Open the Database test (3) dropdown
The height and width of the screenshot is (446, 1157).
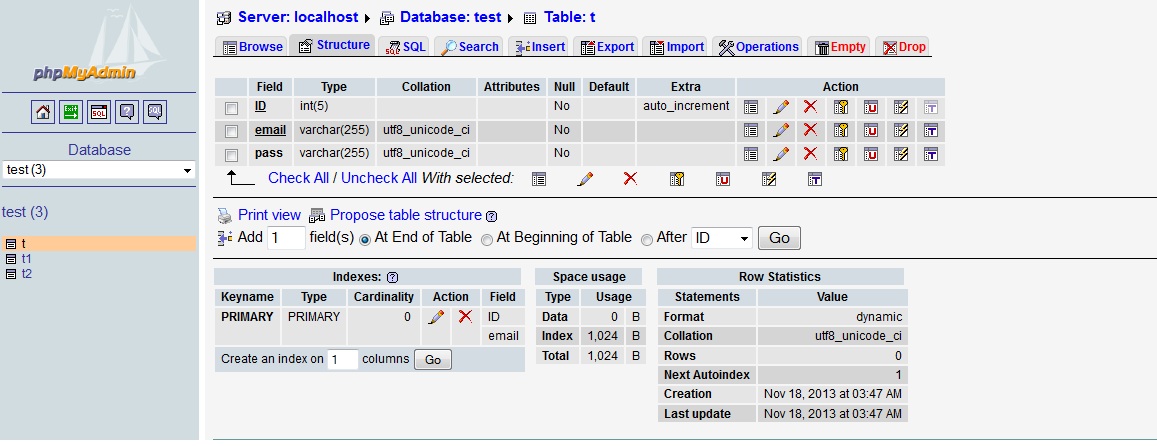[x=99, y=170]
